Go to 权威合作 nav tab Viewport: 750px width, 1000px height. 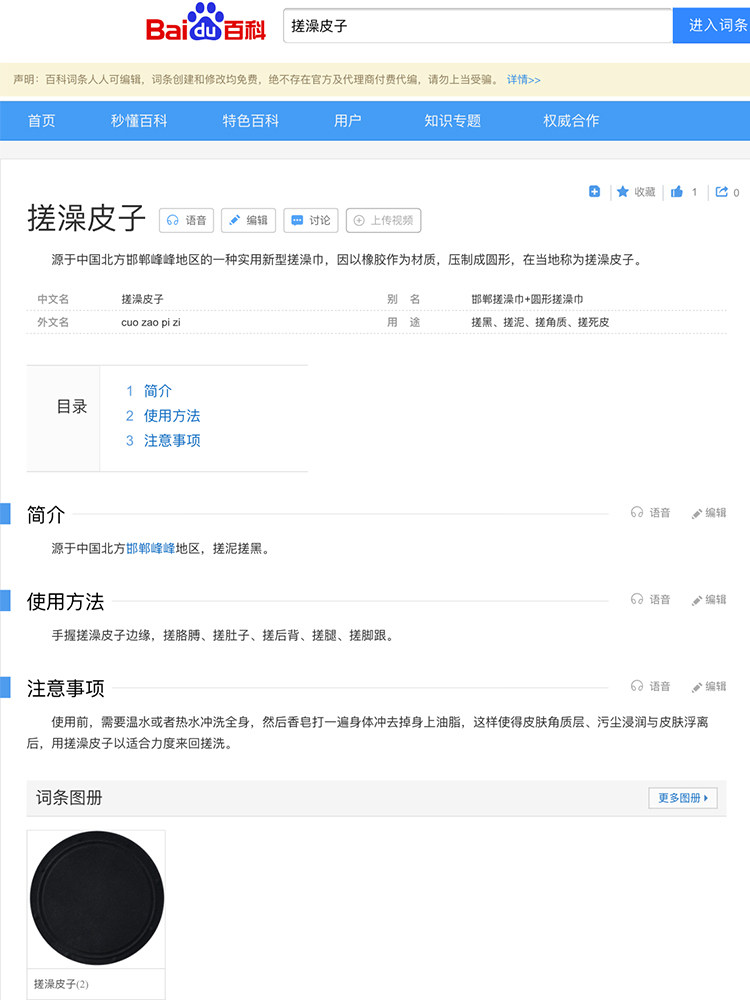571,121
